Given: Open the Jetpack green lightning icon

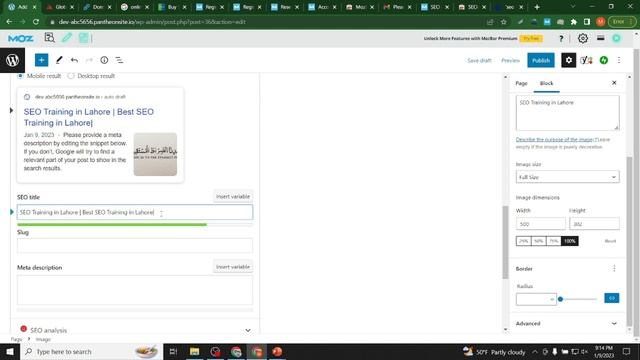Looking at the screenshot, I should pyautogui.click(x=604, y=60).
